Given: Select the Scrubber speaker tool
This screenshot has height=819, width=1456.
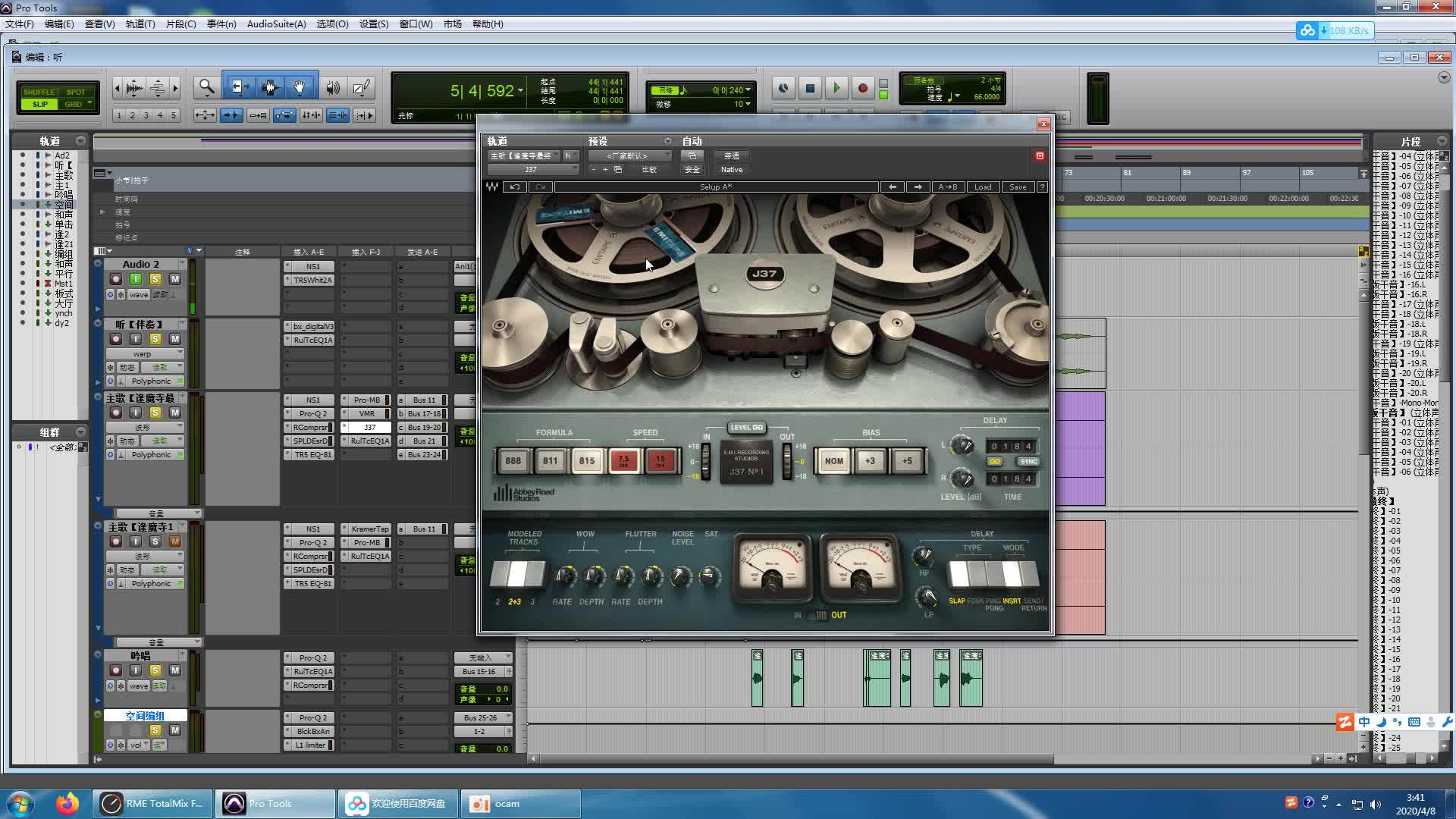Looking at the screenshot, I should point(333,88).
